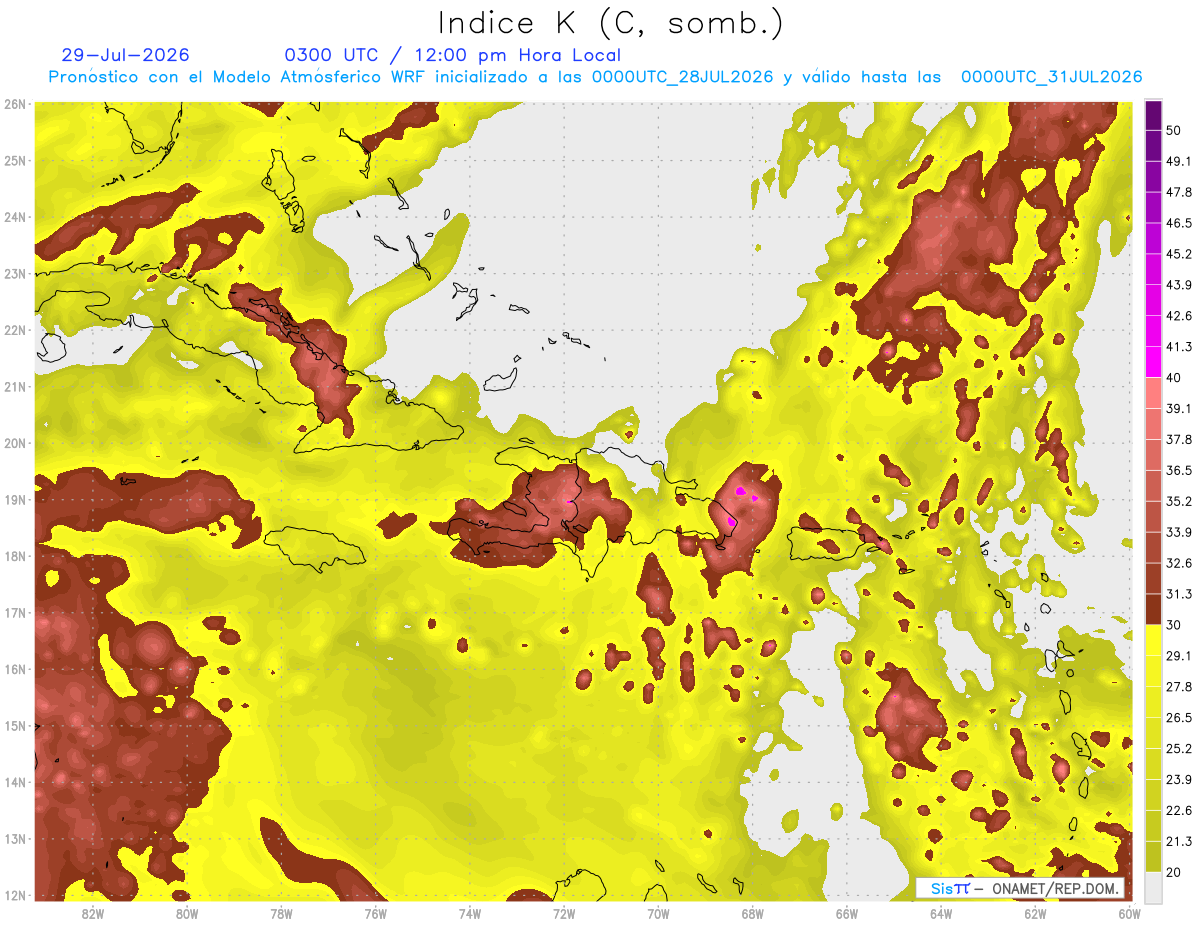Screen dimensions: 1200x927
Task: Select the 19N latitude label
Action: (15, 500)
